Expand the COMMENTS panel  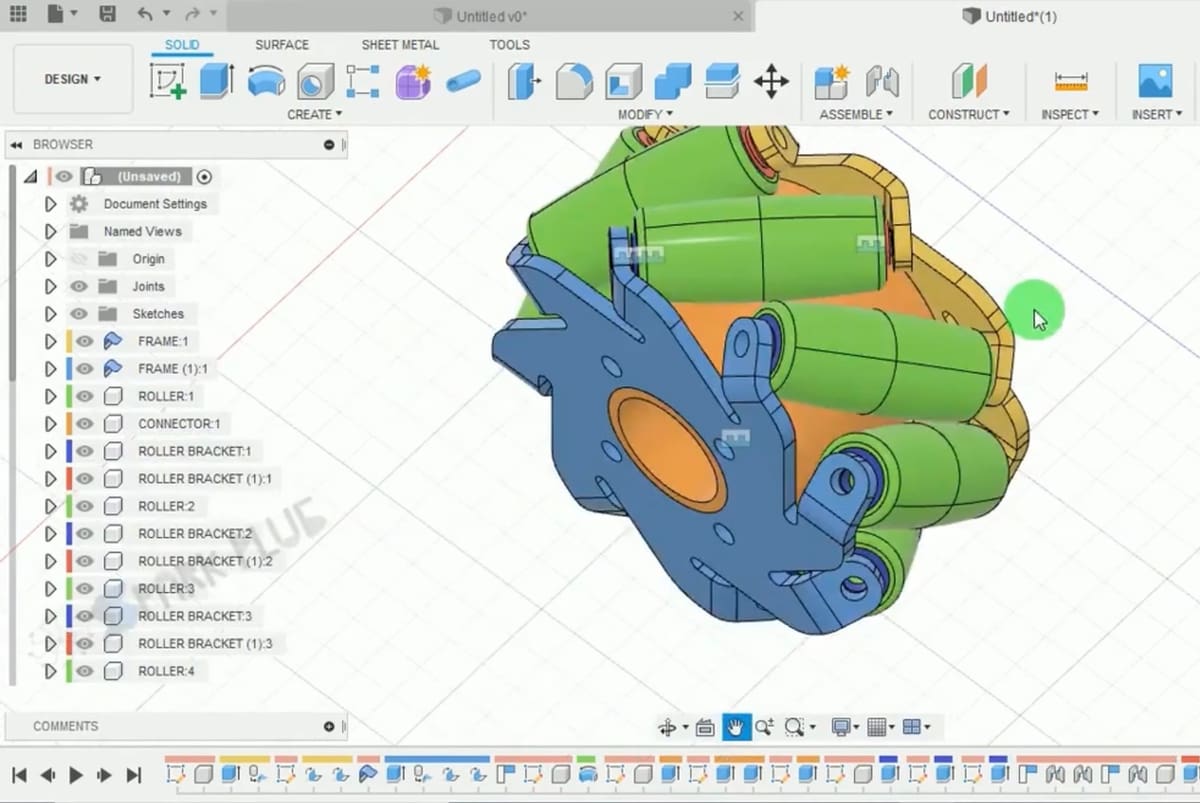click(x=329, y=727)
